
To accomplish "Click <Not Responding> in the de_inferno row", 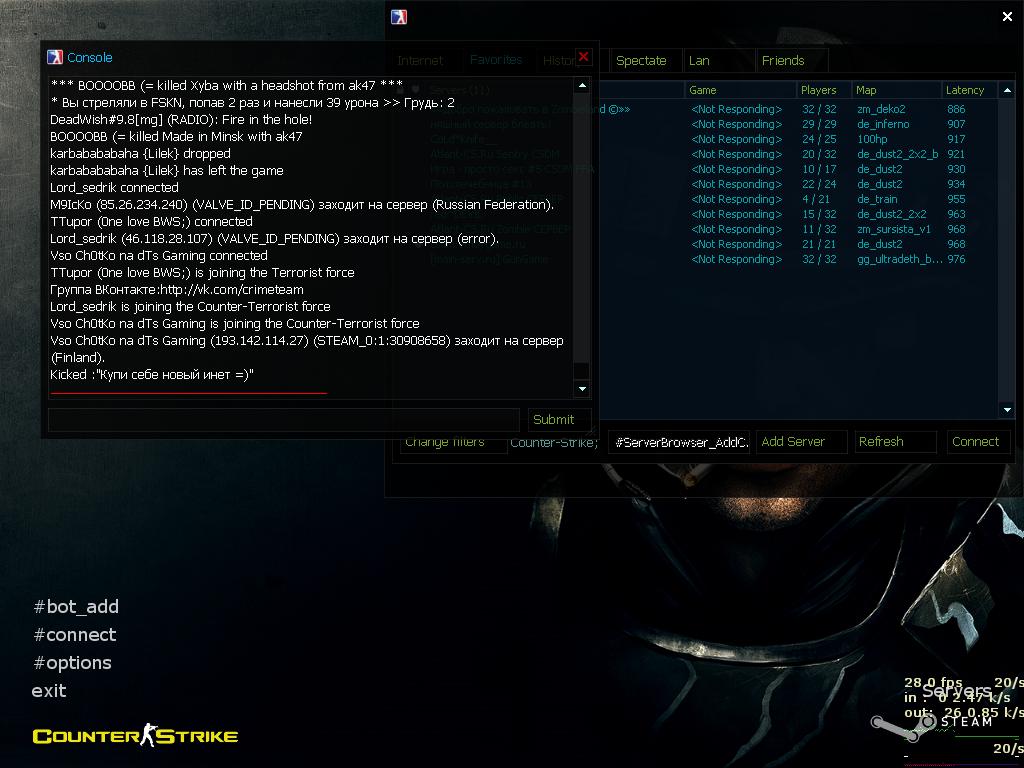I will pos(737,124).
